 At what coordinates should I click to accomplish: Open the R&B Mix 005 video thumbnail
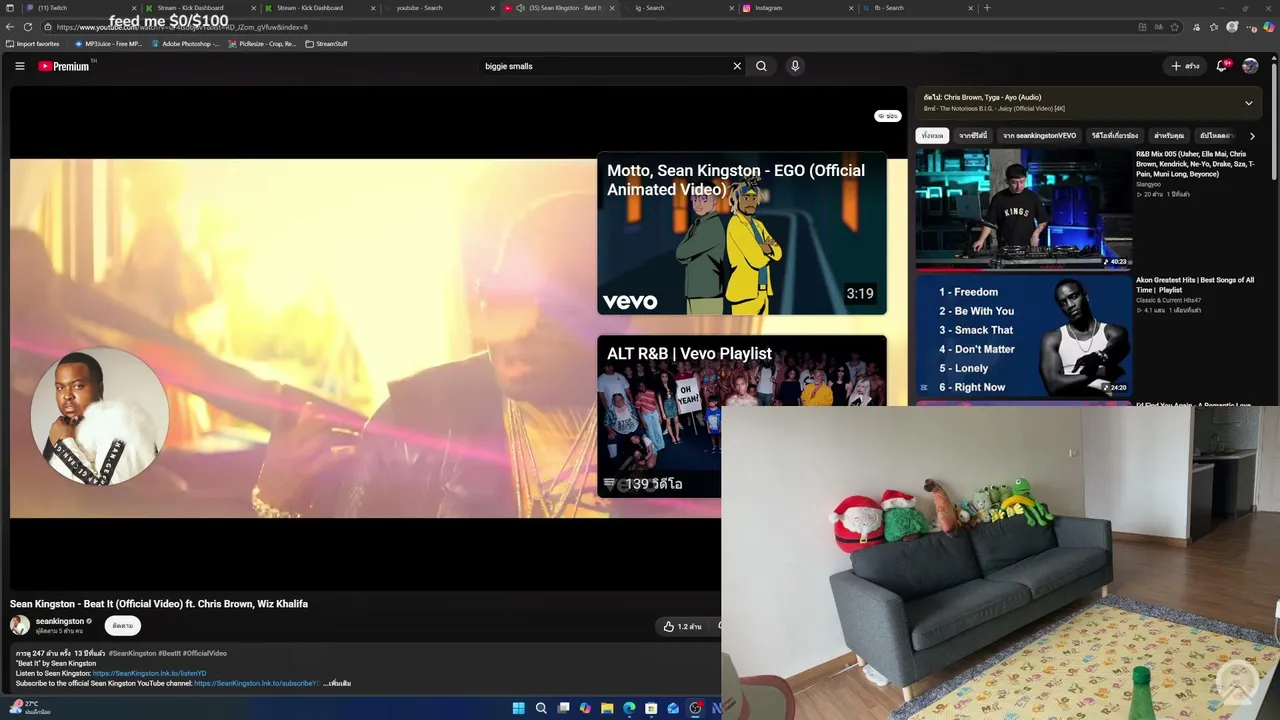(1024, 210)
